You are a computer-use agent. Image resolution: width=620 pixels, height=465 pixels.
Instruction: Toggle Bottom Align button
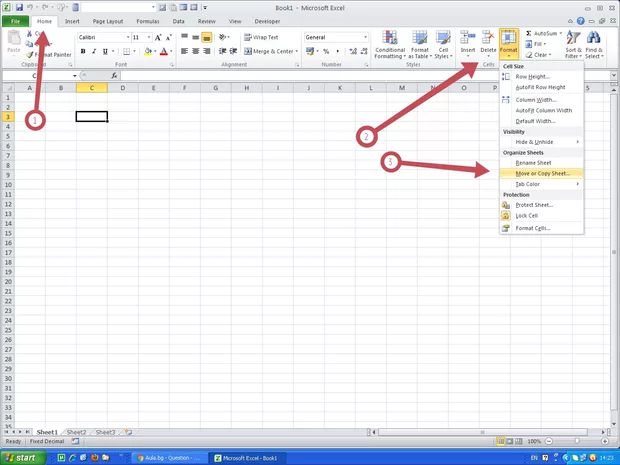click(206, 38)
